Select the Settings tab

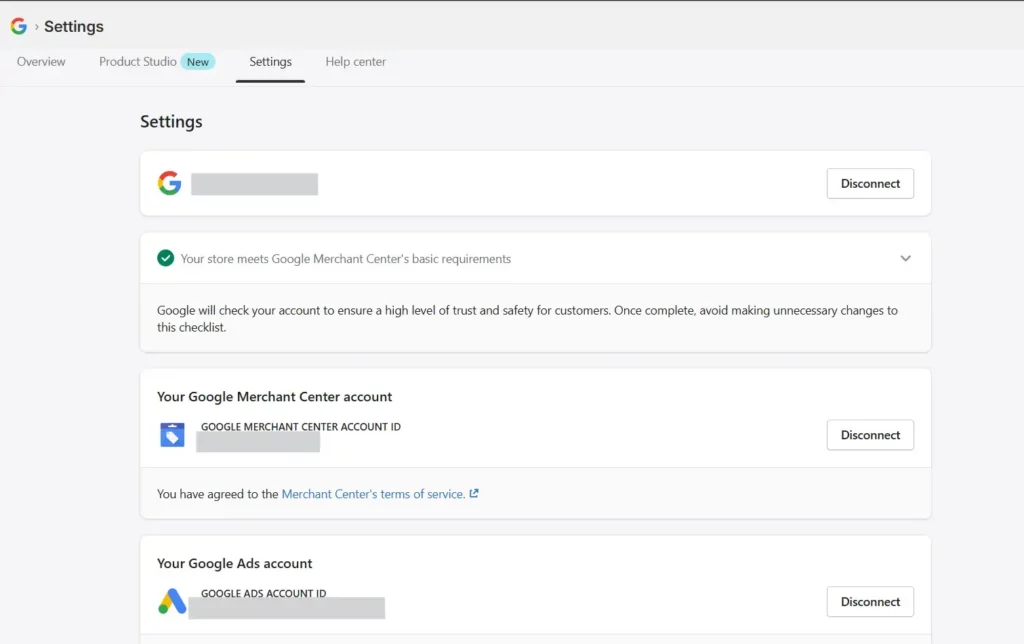[x=270, y=61]
